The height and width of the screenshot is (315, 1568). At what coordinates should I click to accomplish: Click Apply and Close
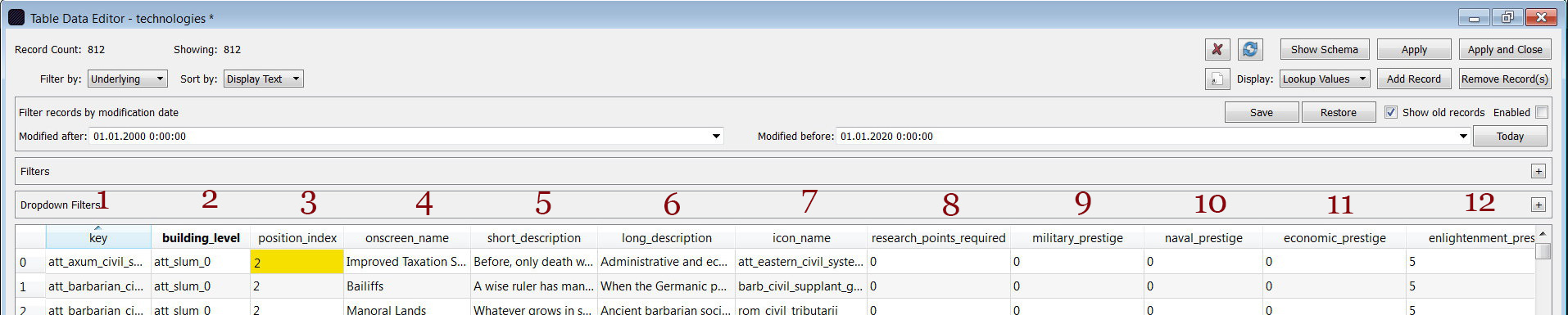[x=1505, y=50]
